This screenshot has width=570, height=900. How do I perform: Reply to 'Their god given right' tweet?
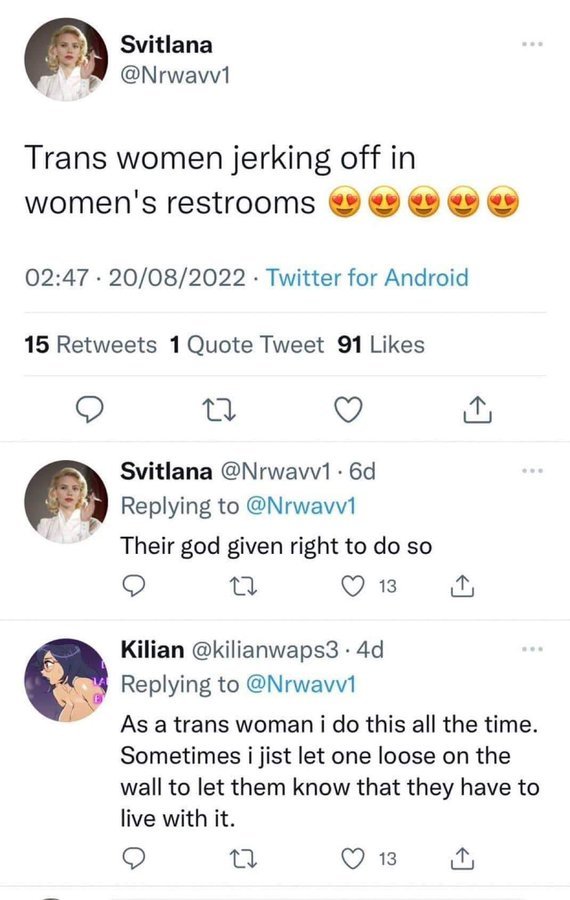coord(134,586)
